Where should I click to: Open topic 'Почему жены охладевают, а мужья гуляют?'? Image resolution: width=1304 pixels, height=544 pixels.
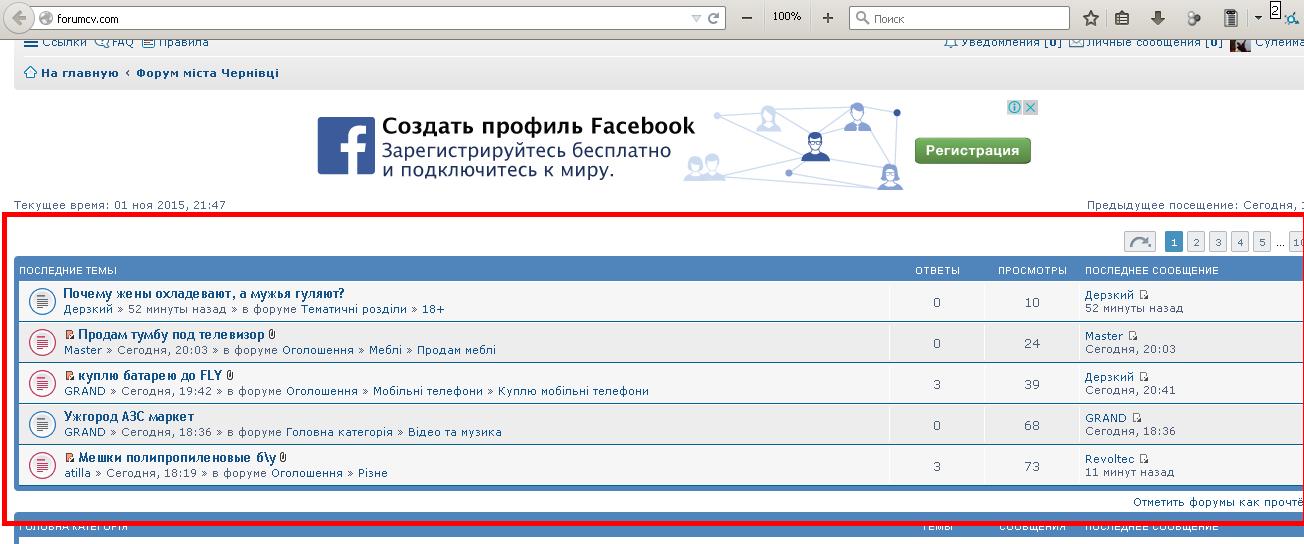(203, 294)
